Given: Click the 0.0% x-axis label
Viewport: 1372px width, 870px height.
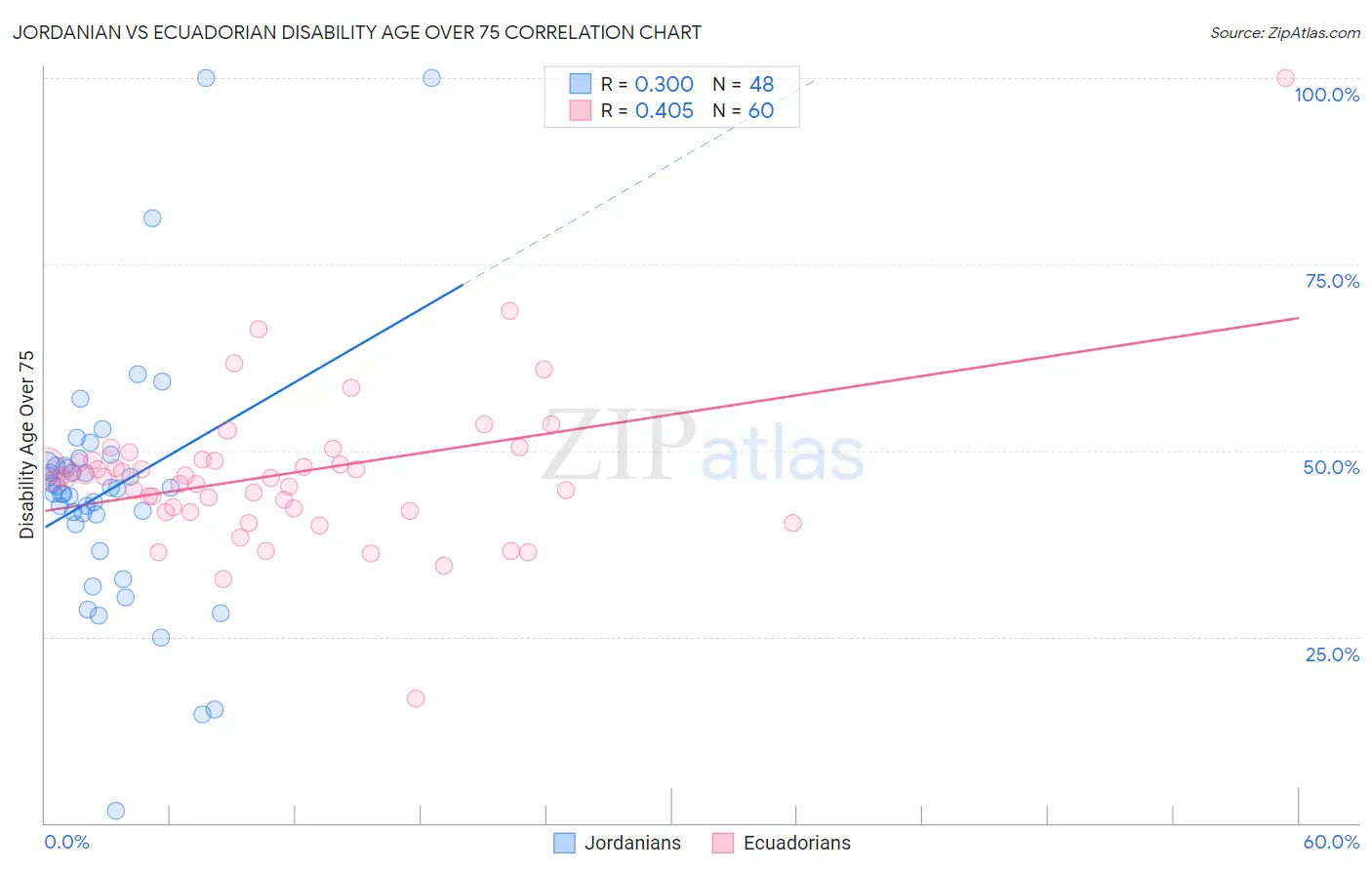Looking at the screenshot, I should 66,842.
